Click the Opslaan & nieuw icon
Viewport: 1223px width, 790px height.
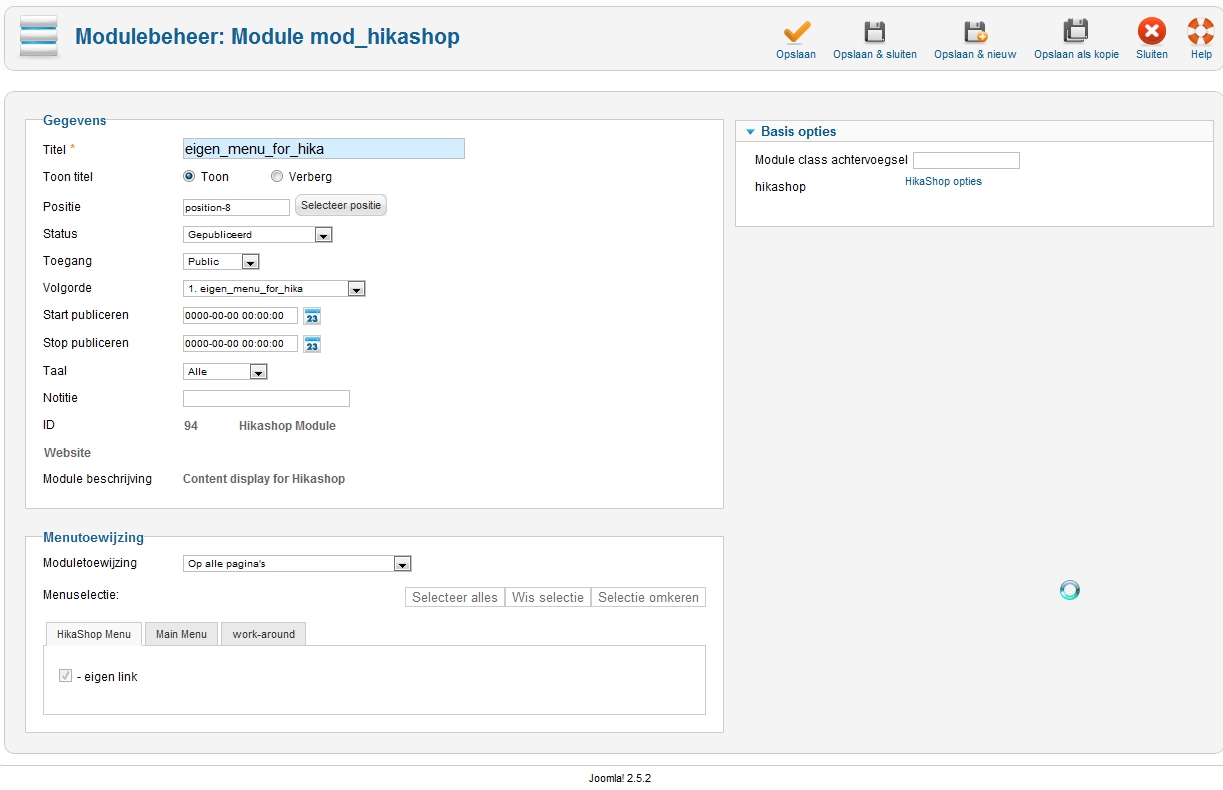click(x=975, y=33)
